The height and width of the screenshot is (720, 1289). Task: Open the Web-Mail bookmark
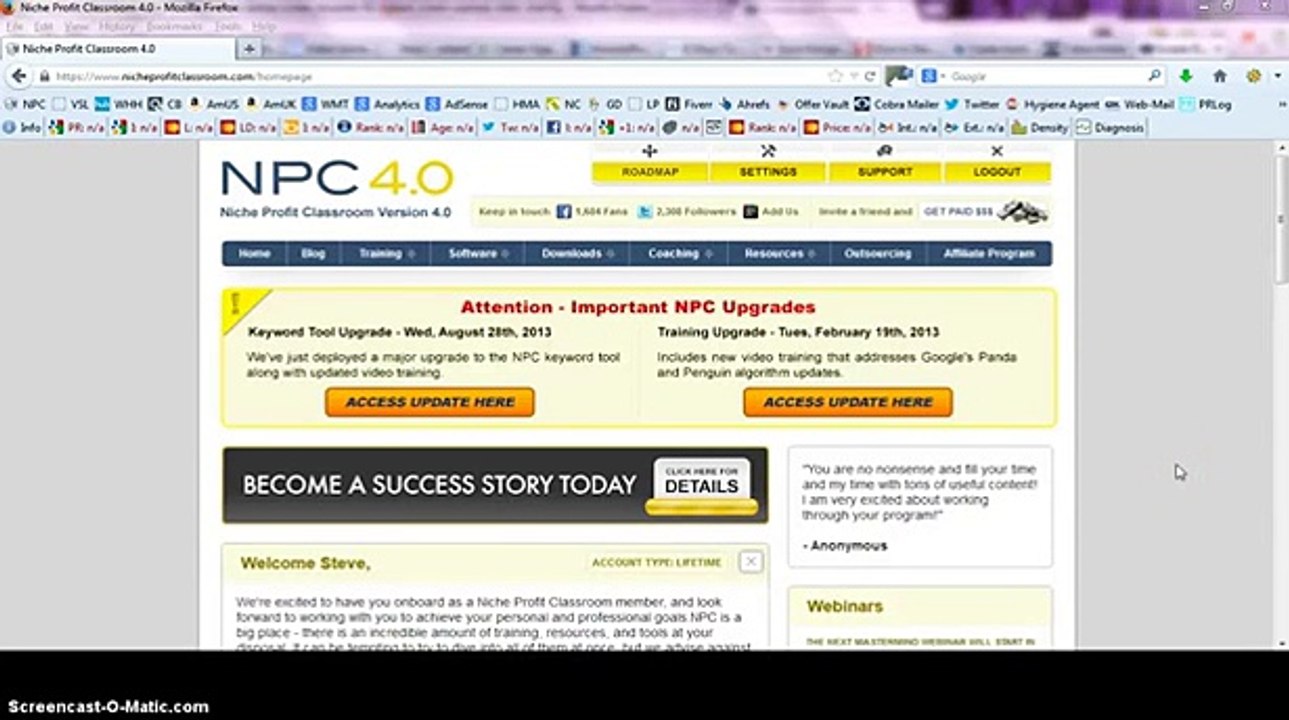(x=1140, y=104)
